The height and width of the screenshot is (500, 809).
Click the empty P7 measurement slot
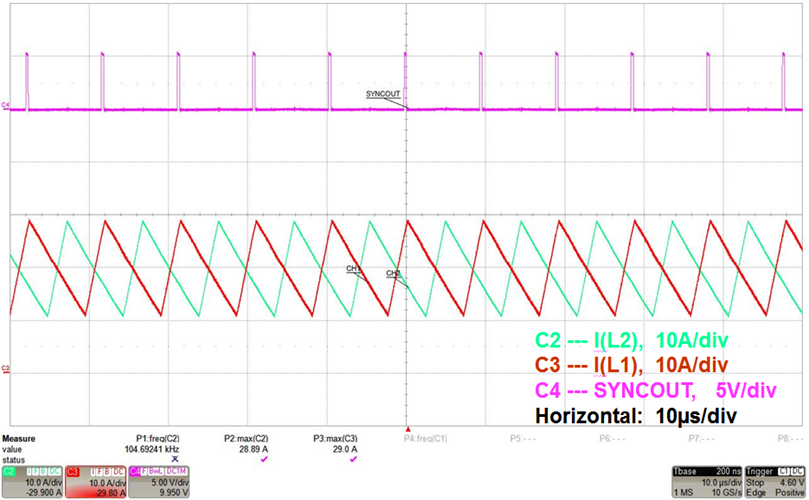(x=697, y=438)
